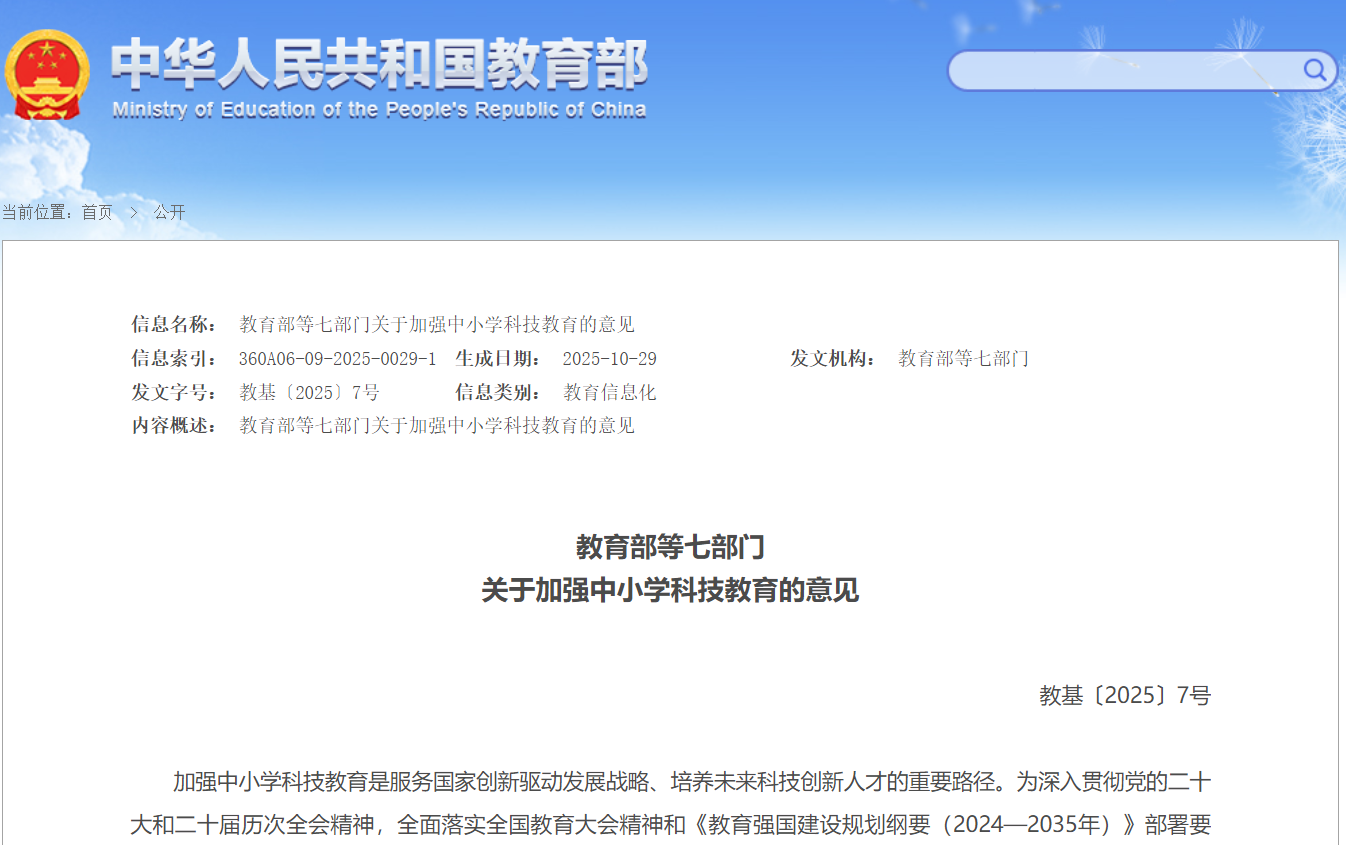Click the 中华人民共和国教育部 site title
The image size is (1346, 845).
click(x=379, y=65)
